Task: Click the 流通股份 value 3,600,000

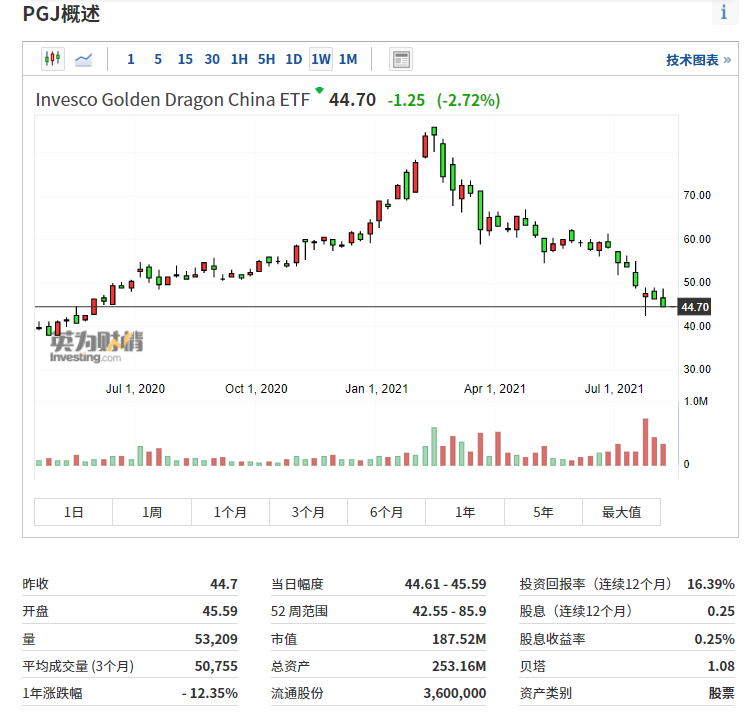Action: 454,693
